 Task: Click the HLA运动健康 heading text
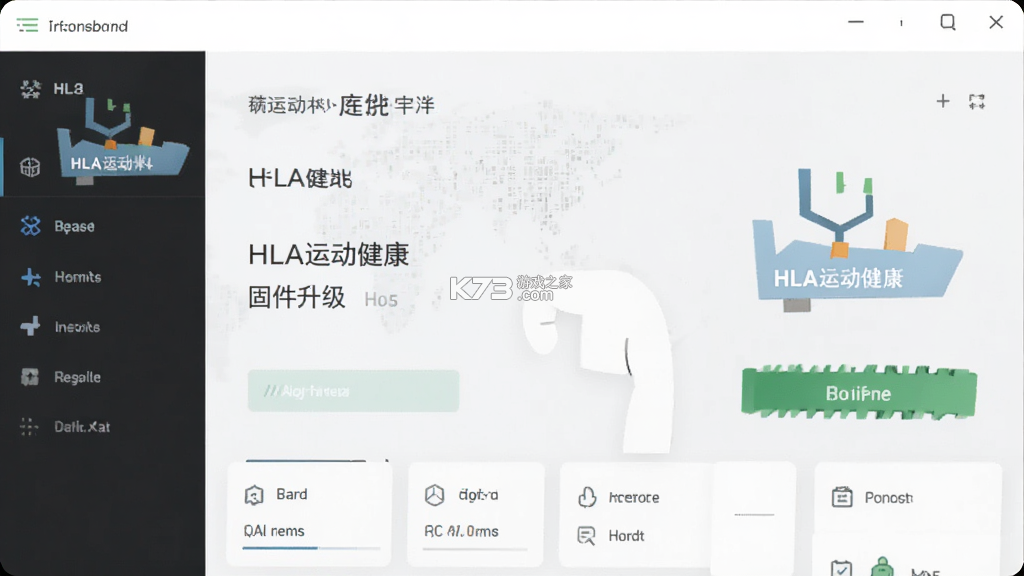(328, 255)
